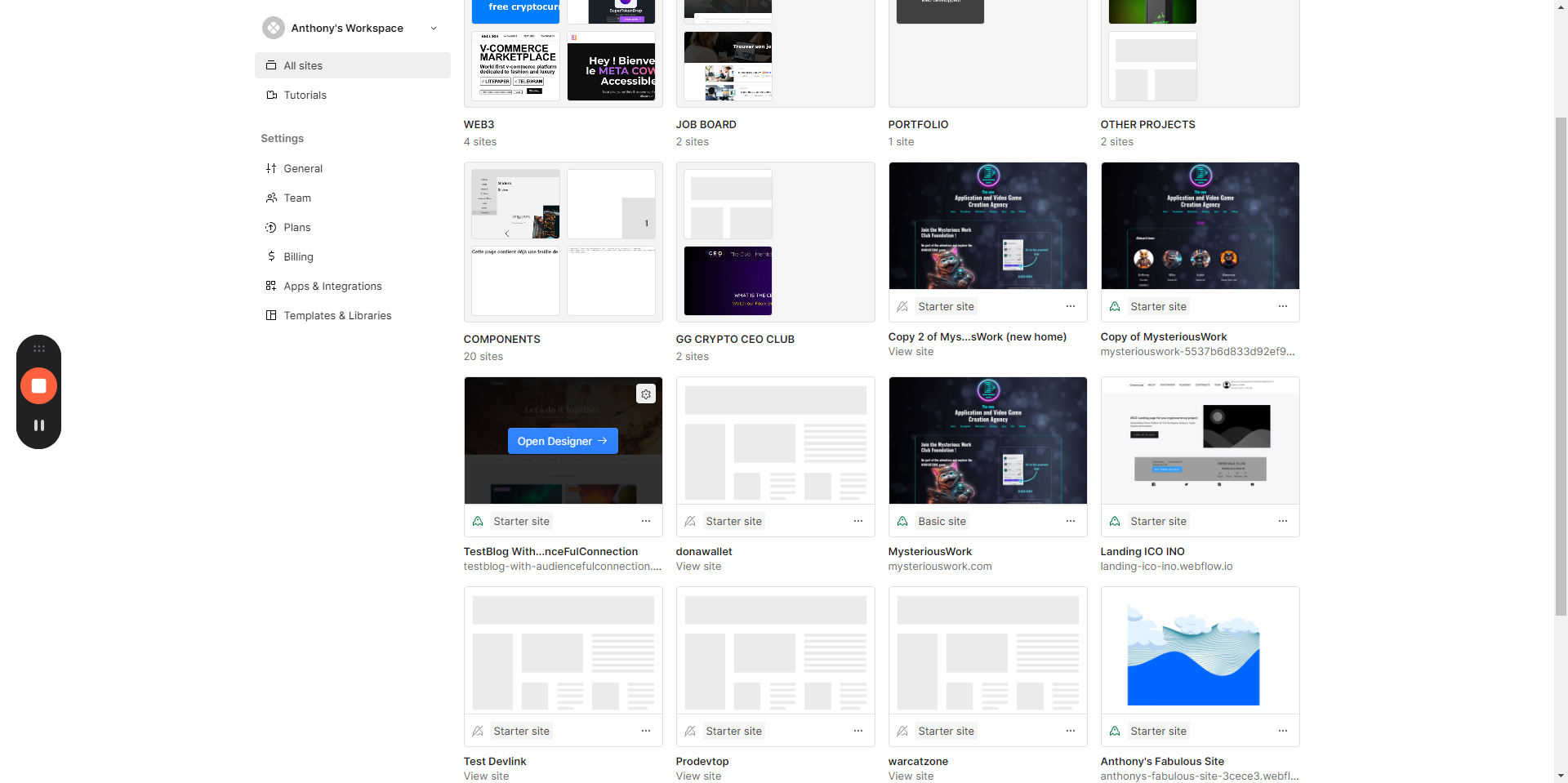Open Designer for TestBlog site

coord(563,441)
